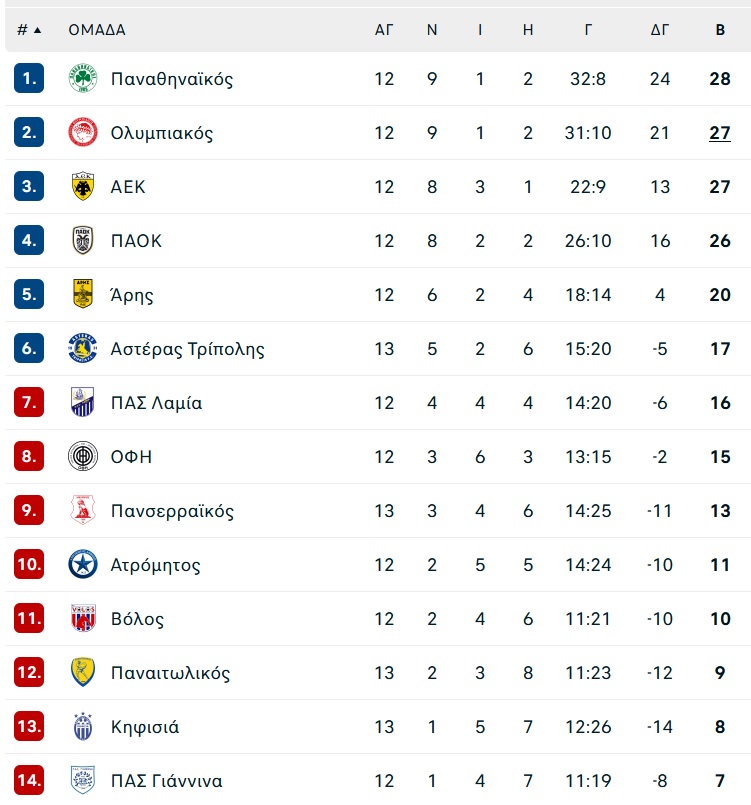Open the ΠΑΣ Λαμία team name link
This screenshot has width=751, height=805.
click(x=157, y=403)
